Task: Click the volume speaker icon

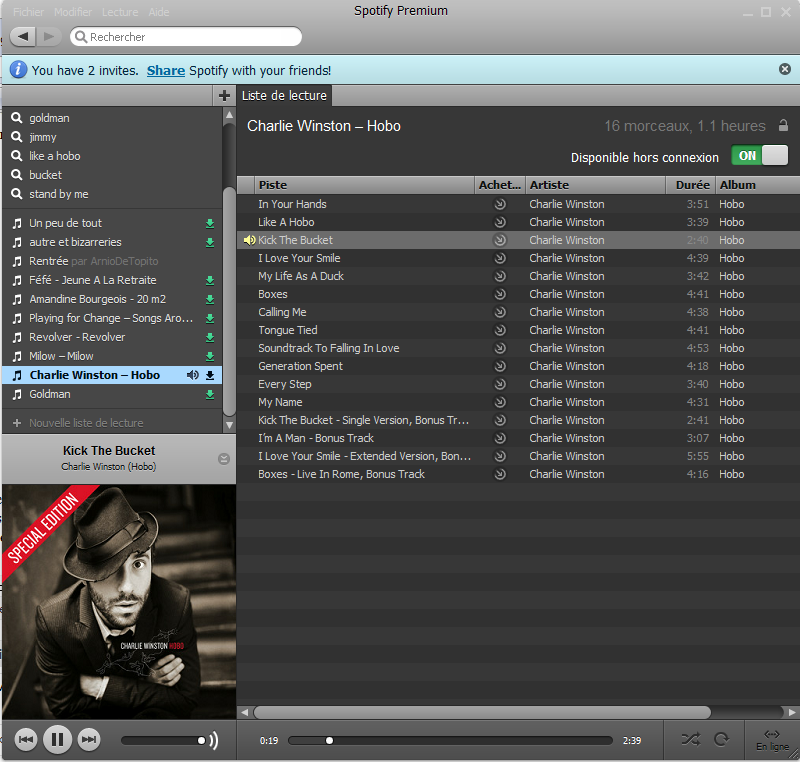Action: 214,740
